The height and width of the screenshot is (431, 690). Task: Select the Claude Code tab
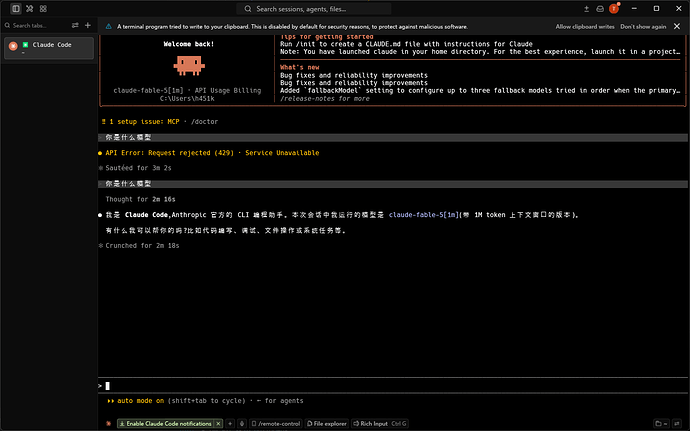49,48
